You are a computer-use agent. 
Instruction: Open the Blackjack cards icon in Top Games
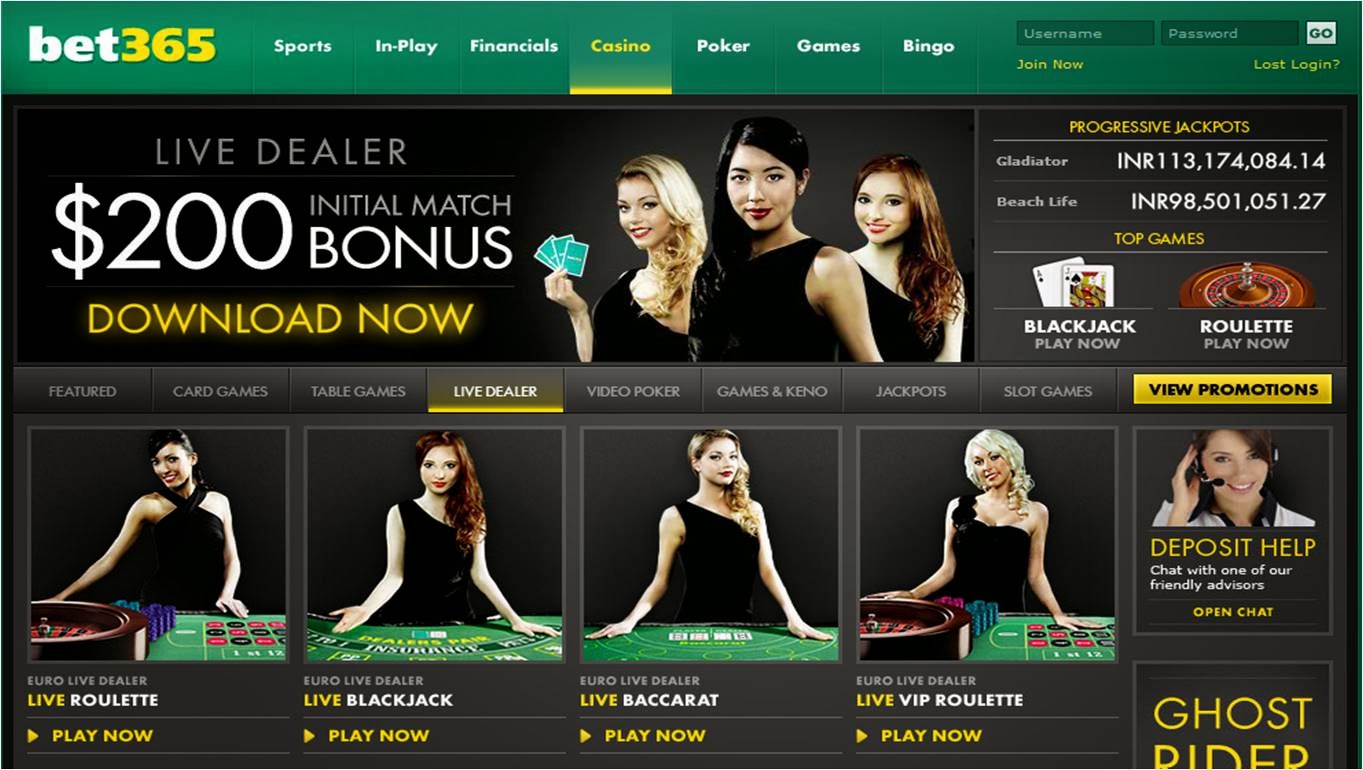1073,283
